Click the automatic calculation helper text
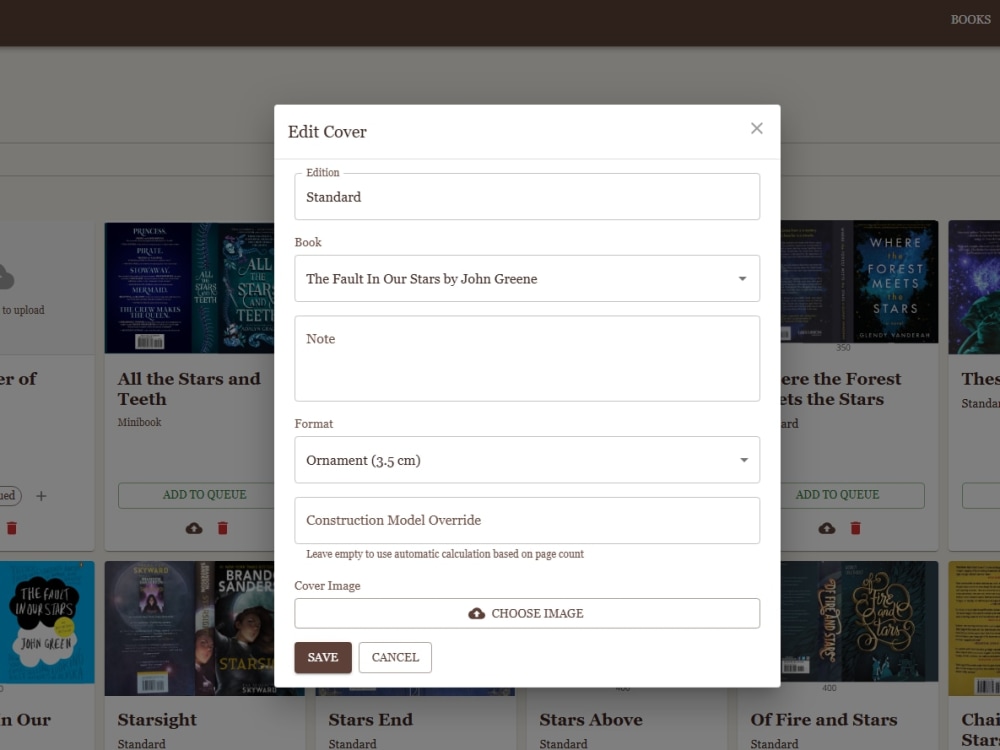 [445, 554]
